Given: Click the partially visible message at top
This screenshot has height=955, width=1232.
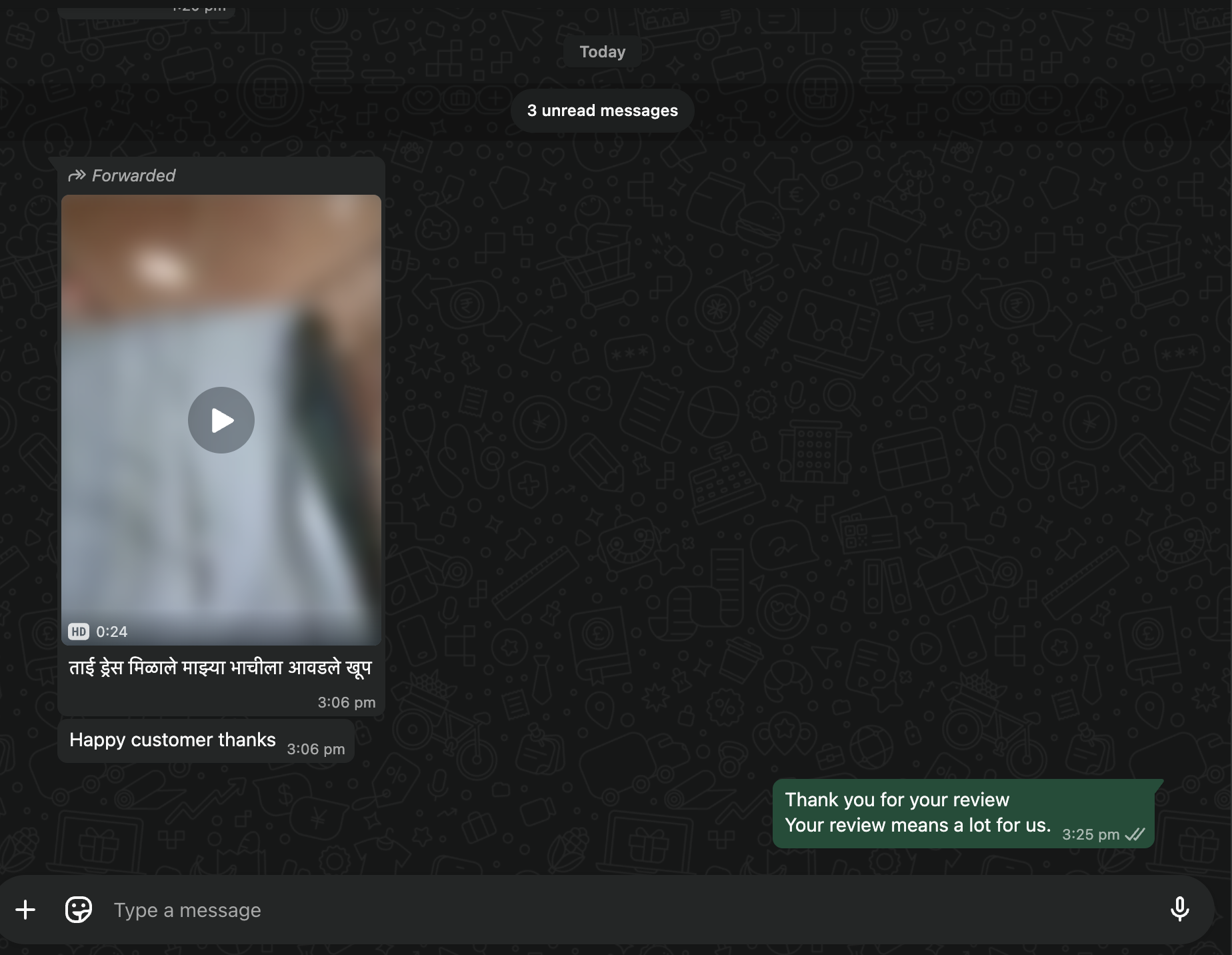Looking at the screenshot, I should coord(145,9).
